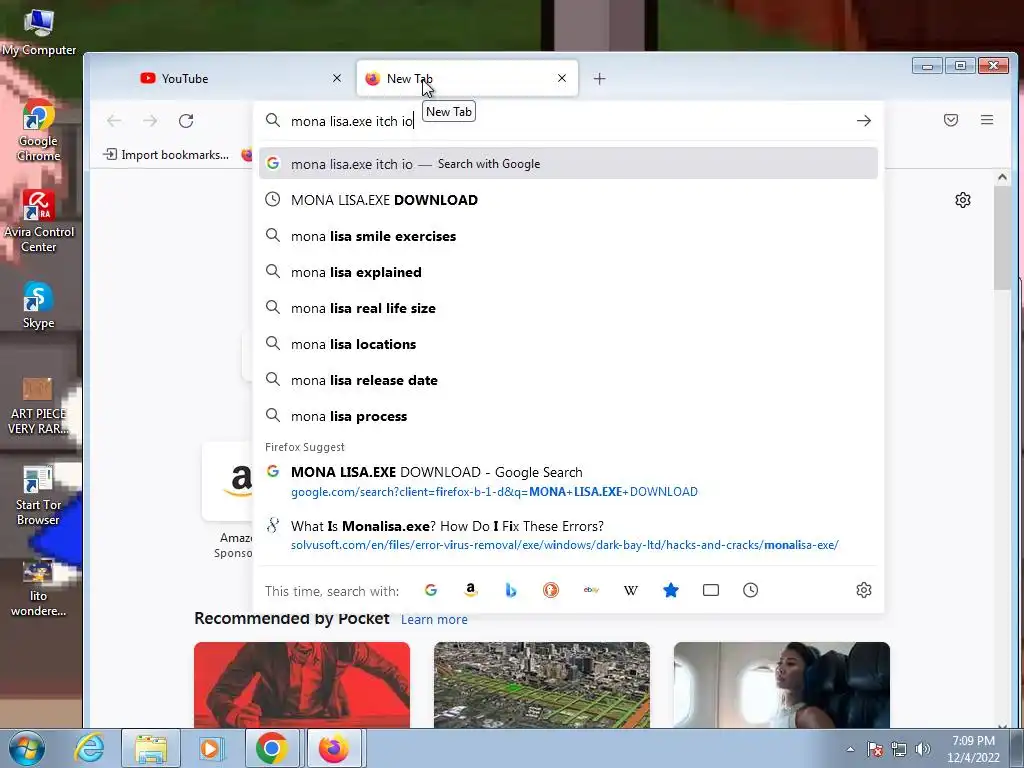
Task: Reload the current page
Action: point(186,121)
